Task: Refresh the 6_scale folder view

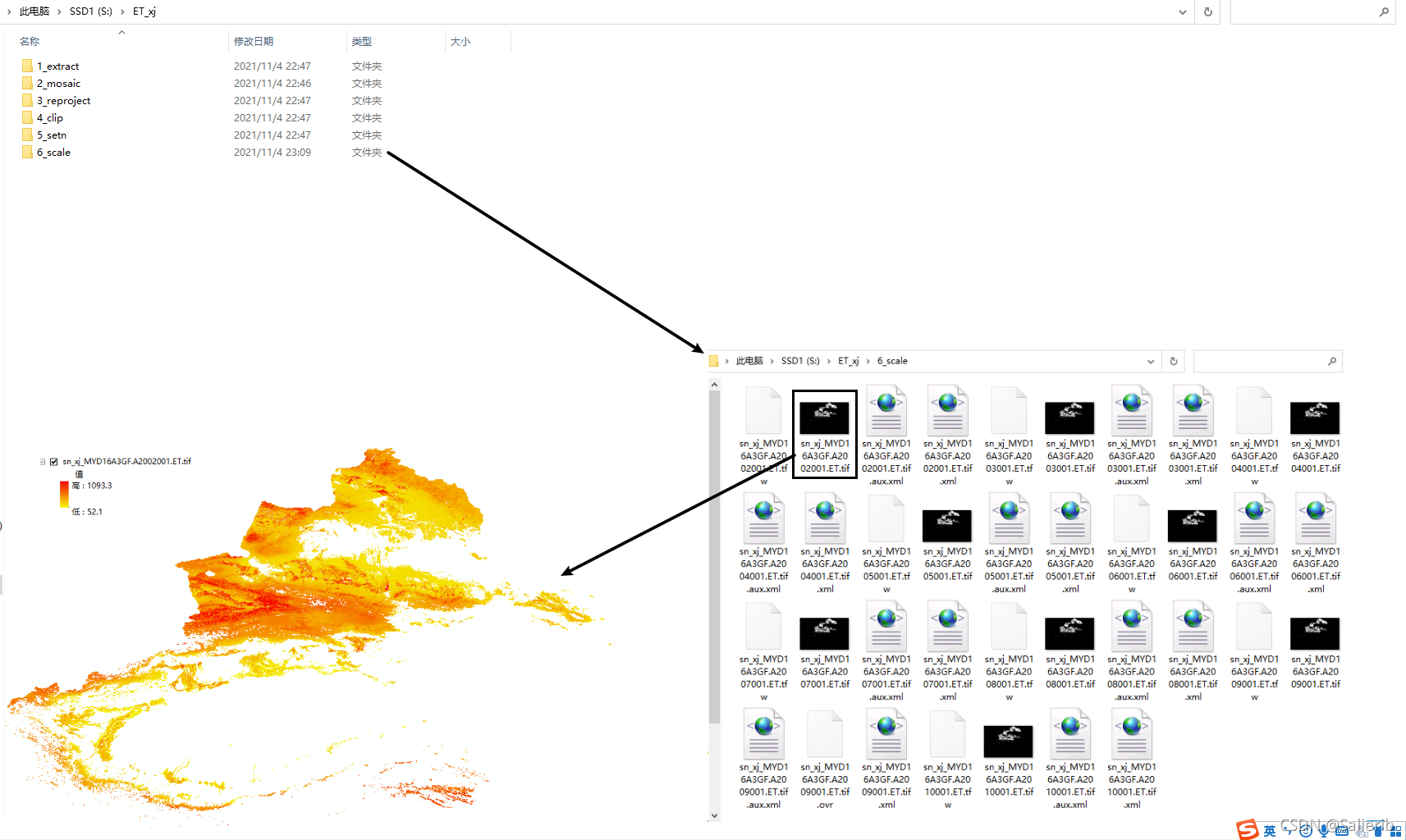Action: (x=1174, y=361)
